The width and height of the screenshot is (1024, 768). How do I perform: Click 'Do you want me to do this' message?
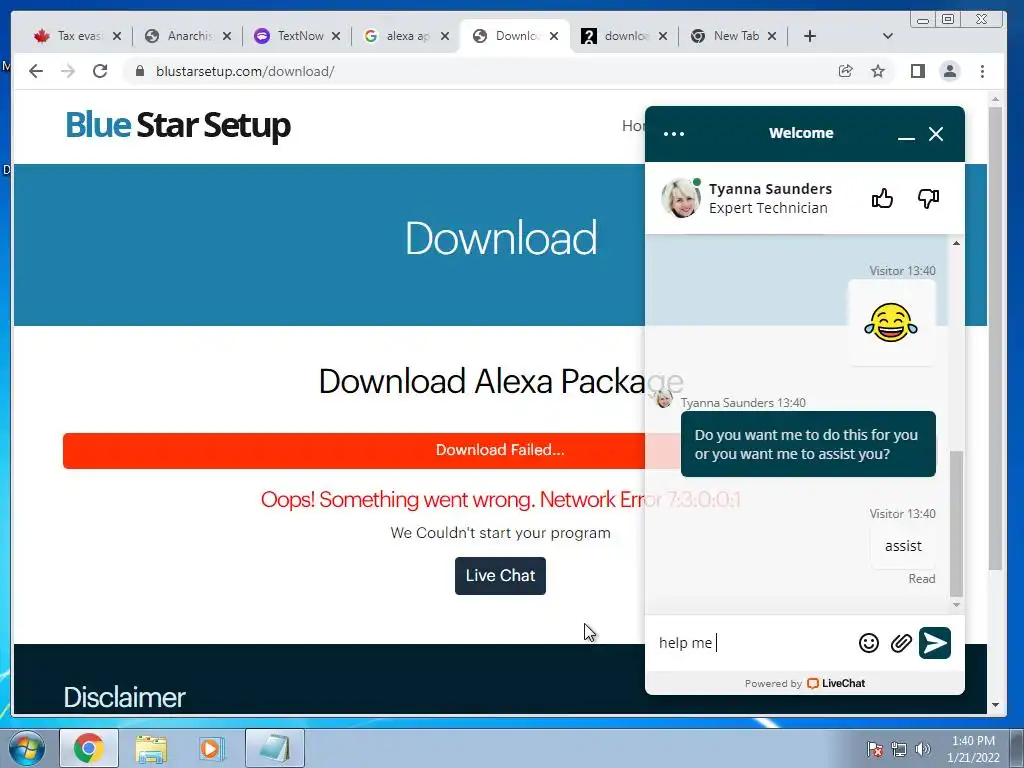pyautogui.click(x=808, y=444)
